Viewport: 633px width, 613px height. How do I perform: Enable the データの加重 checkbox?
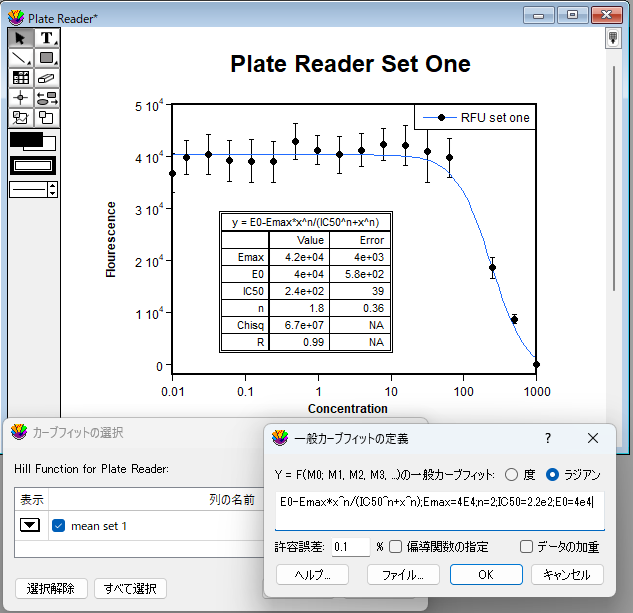click(526, 547)
